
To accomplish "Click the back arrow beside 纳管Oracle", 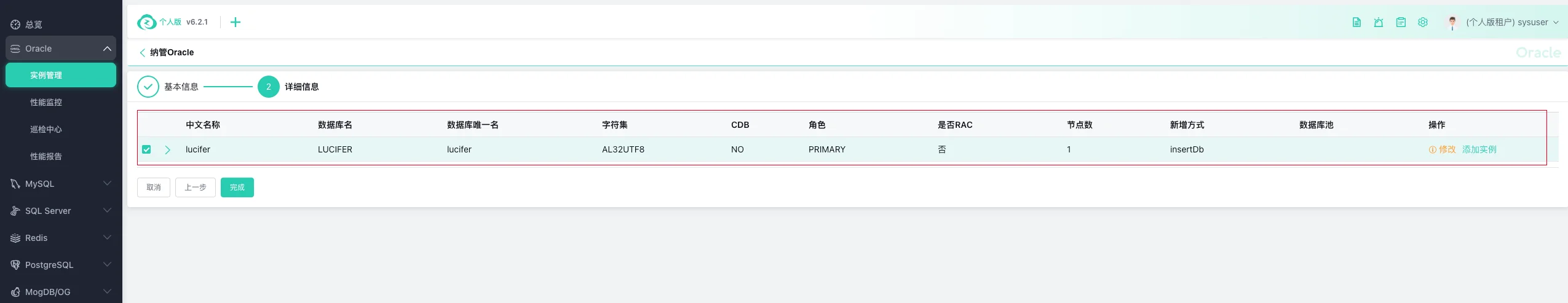I will click(143, 53).
